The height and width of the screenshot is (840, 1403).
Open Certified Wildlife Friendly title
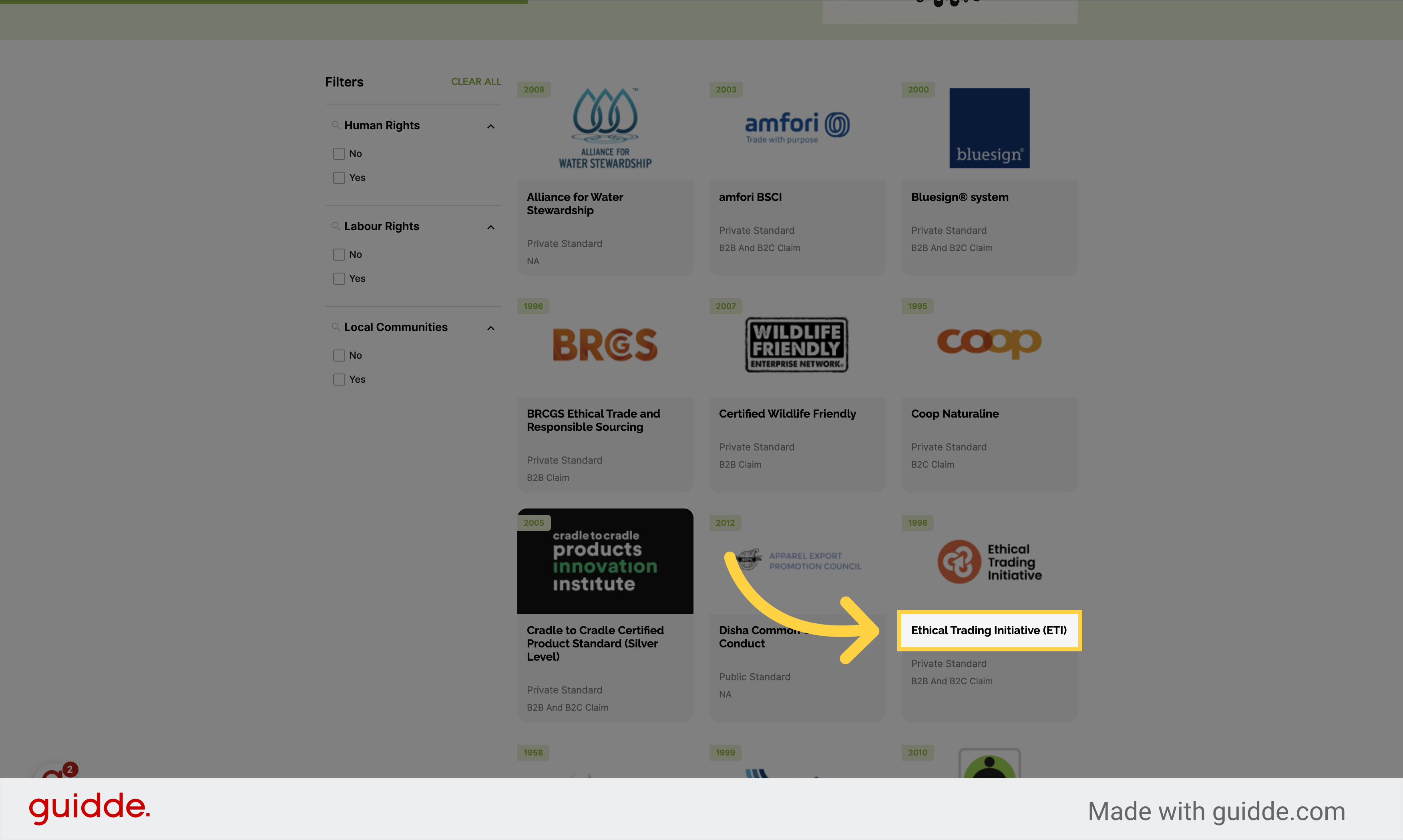pyautogui.click(x=787, y=414)
